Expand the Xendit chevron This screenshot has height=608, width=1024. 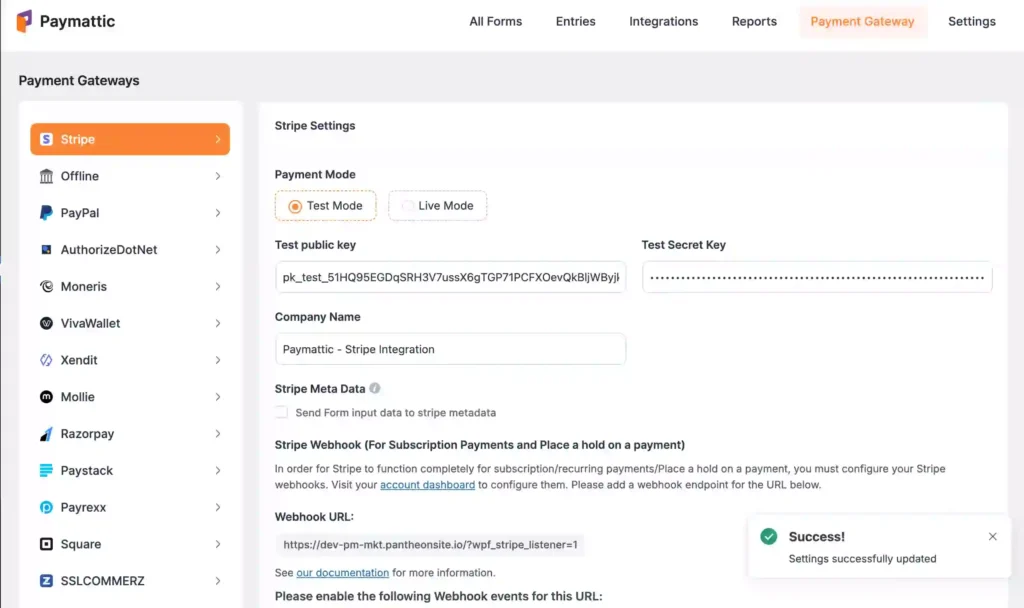[217, 360]
